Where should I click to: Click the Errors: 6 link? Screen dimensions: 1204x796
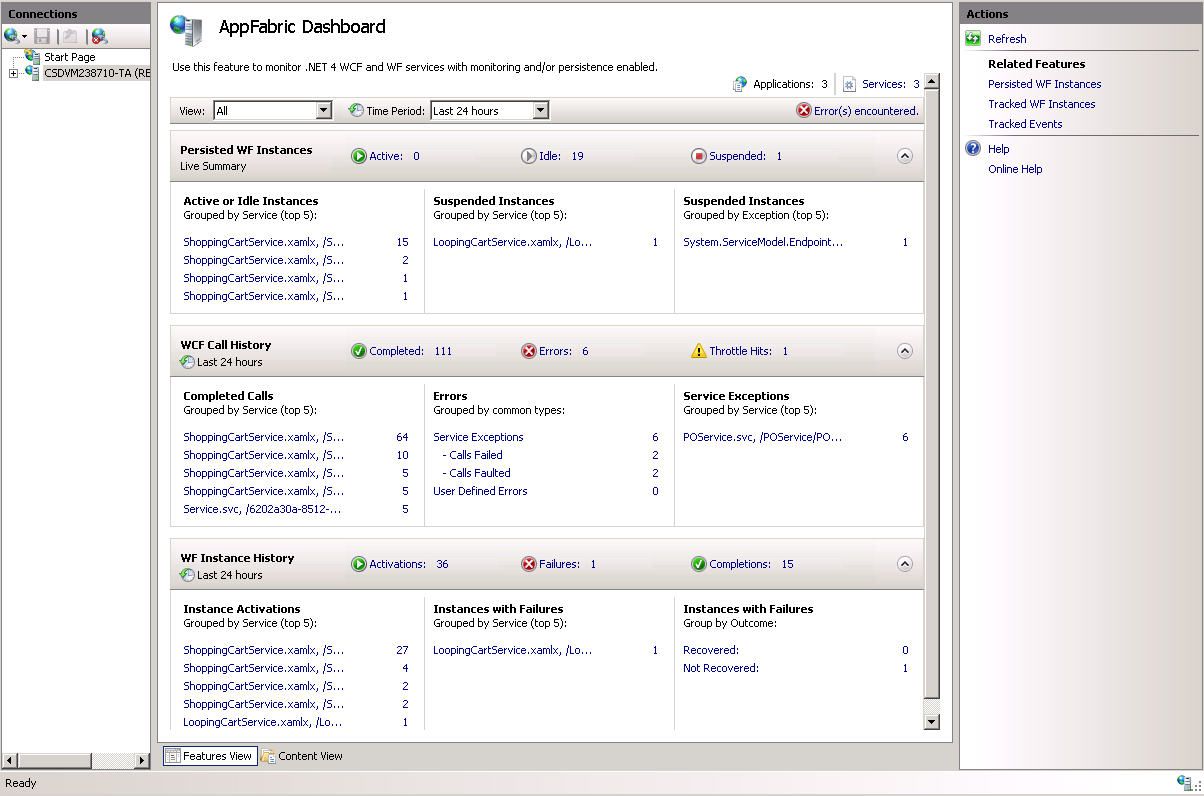pyautogui.click(x=564, y=351)
